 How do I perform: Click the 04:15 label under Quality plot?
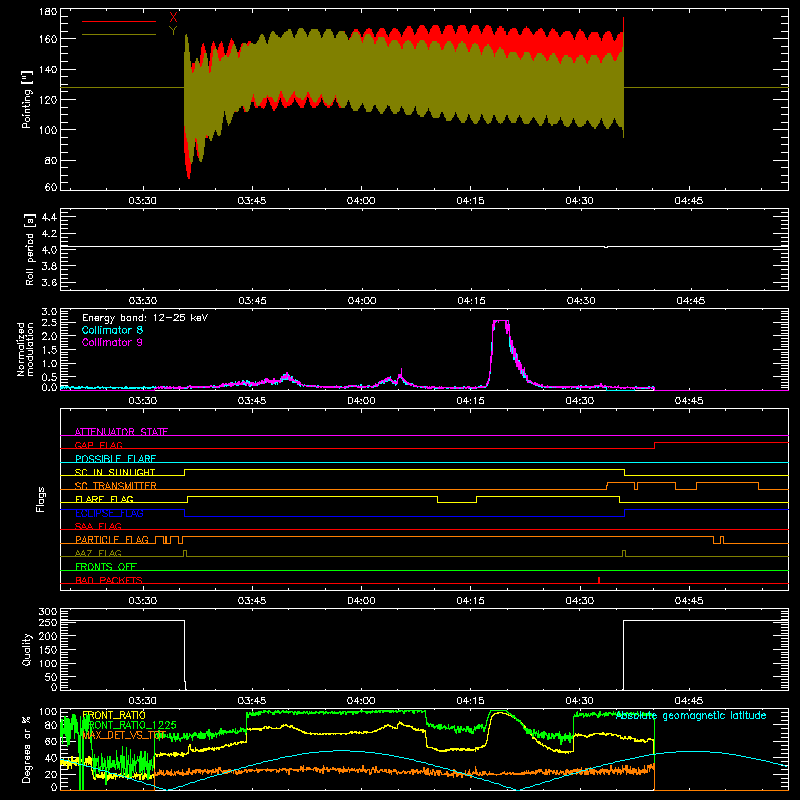click(x=470, y=701)
